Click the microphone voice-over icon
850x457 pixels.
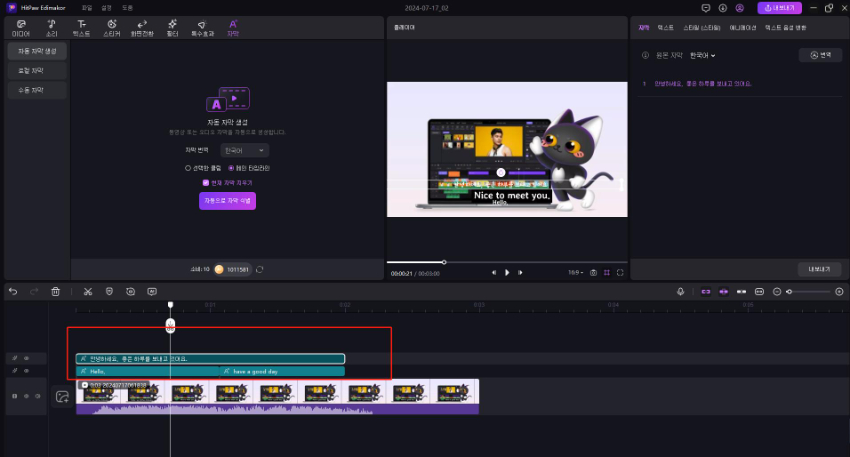coord(680,291)
